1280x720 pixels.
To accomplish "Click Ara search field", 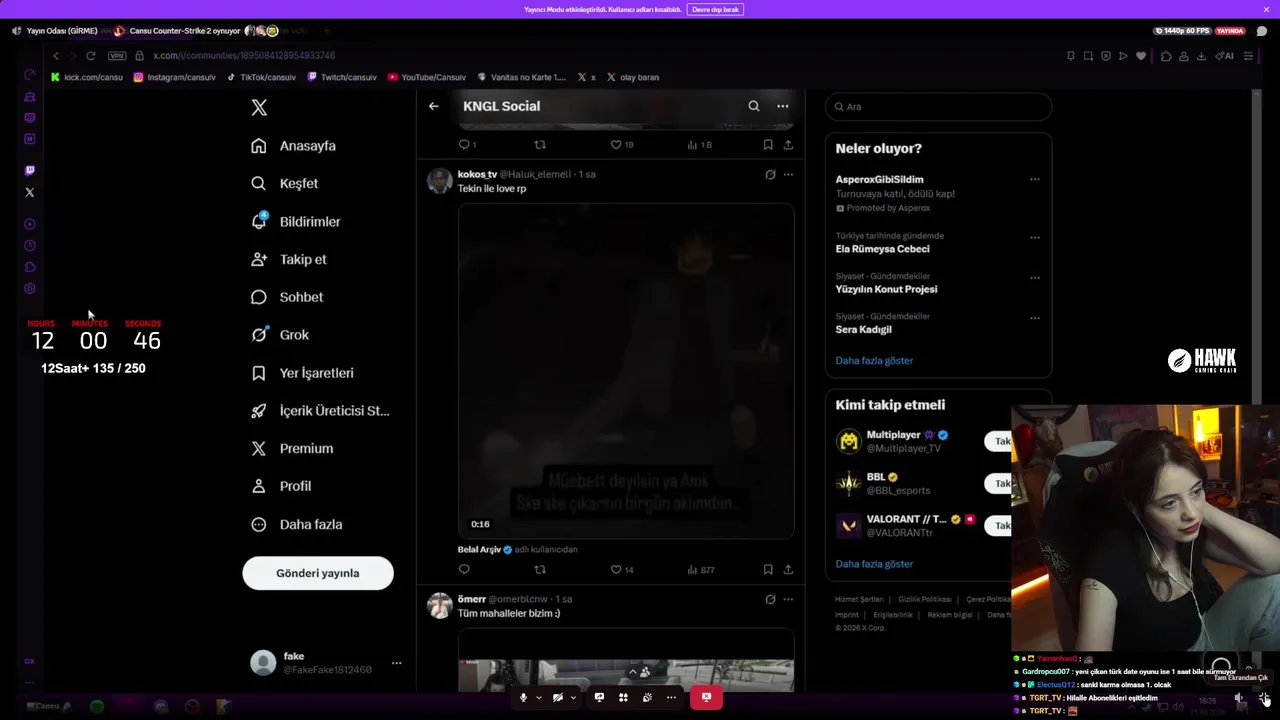I will [938, 107].
